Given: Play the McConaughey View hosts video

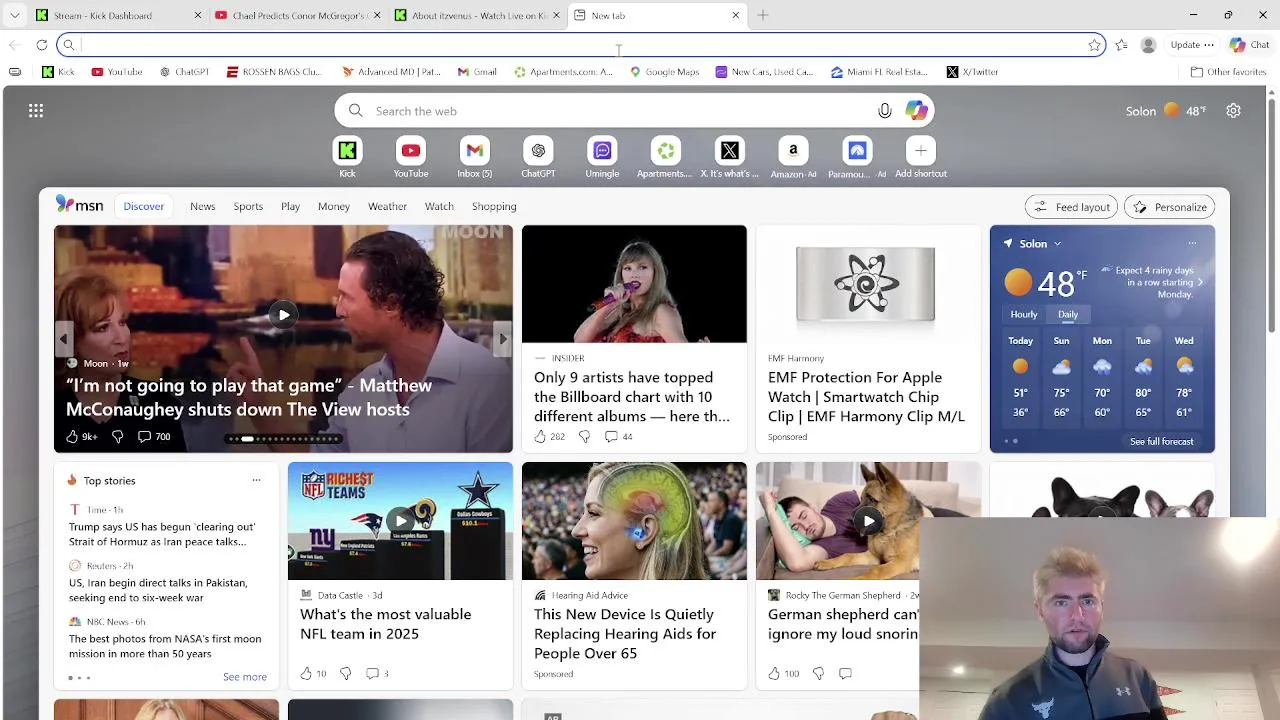Looking at the screenshot, I should [x=283, y=315].
